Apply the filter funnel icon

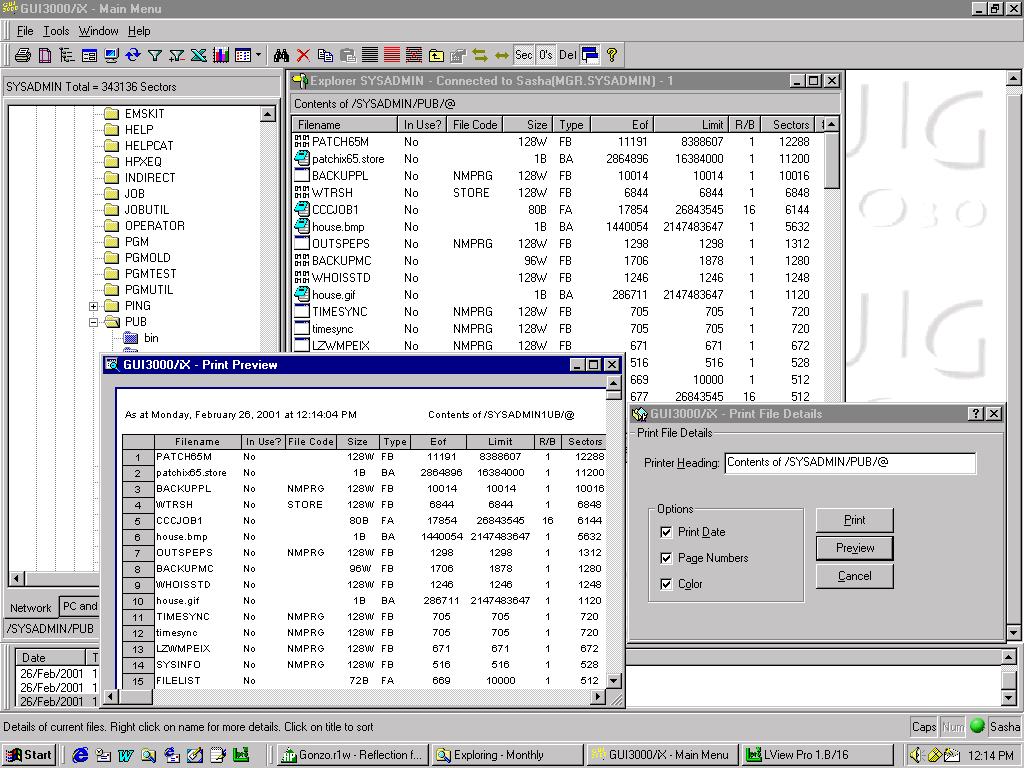(x=155, y=56)
